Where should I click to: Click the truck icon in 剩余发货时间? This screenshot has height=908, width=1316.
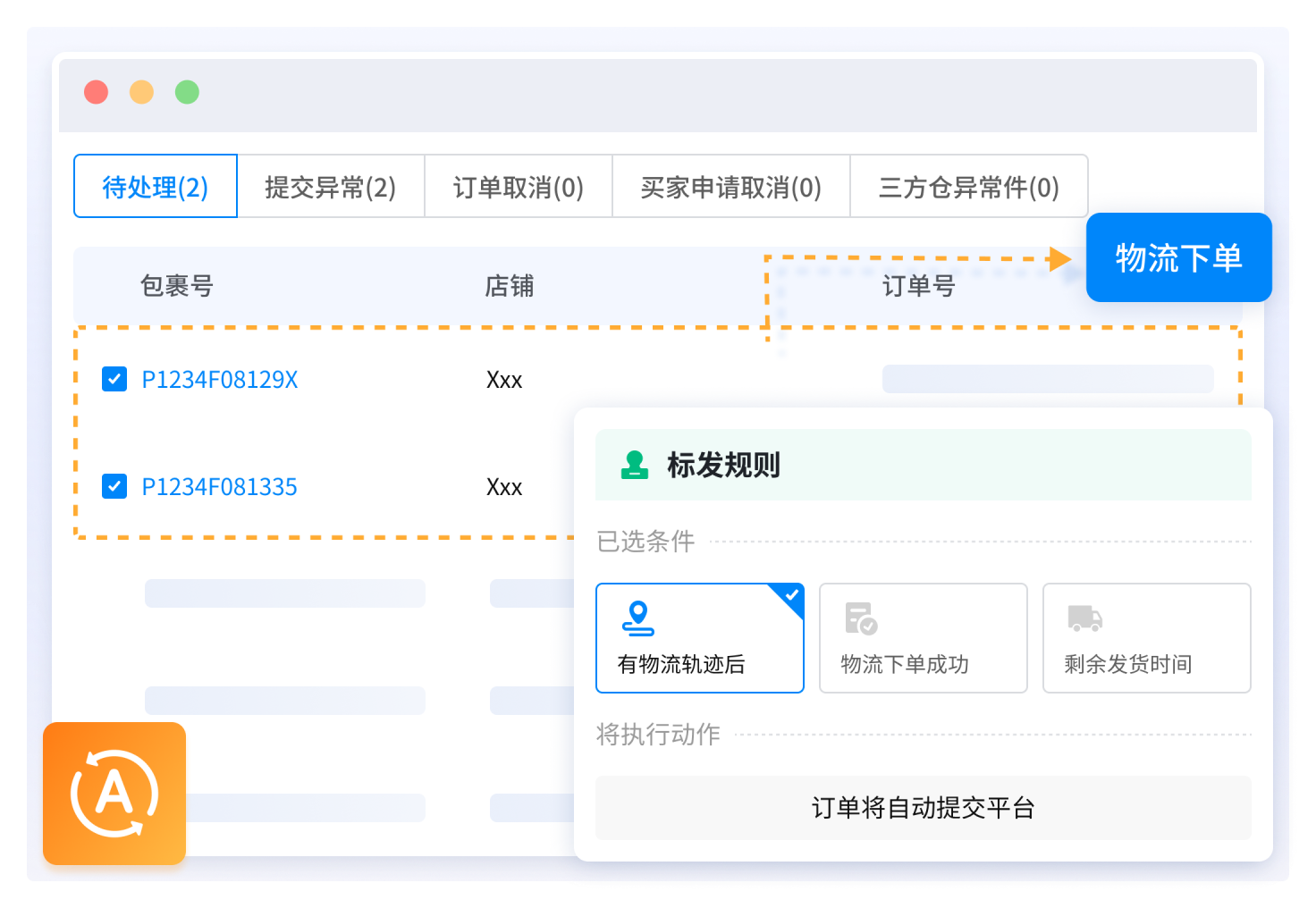[1084, 618]
